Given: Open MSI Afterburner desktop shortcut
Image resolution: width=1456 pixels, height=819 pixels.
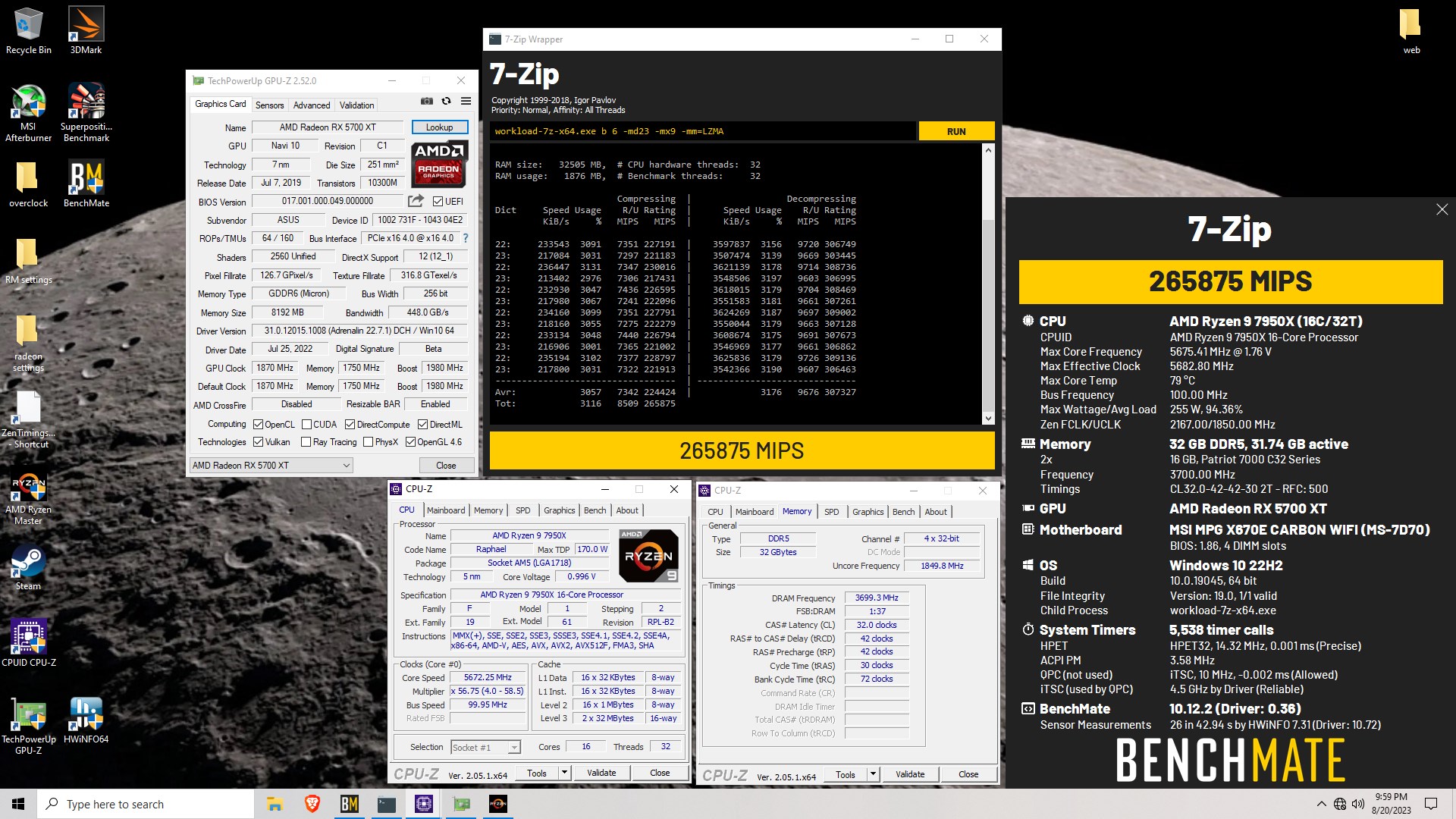Looking at the screenshot, I should 28,112.
